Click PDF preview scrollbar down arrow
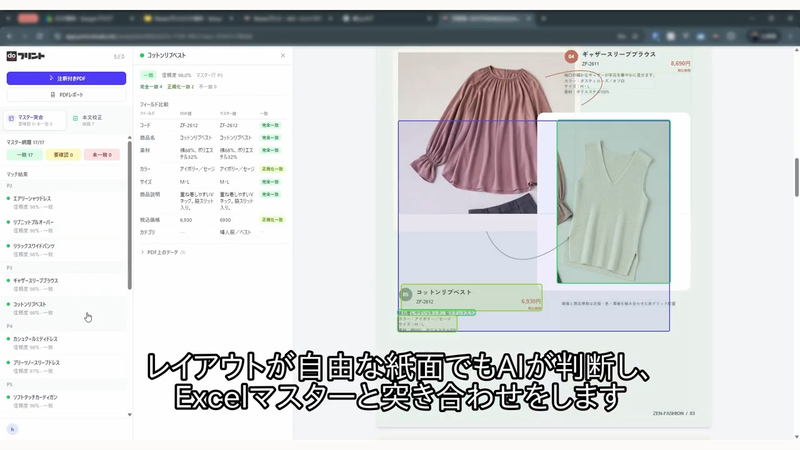 point(796,437)
